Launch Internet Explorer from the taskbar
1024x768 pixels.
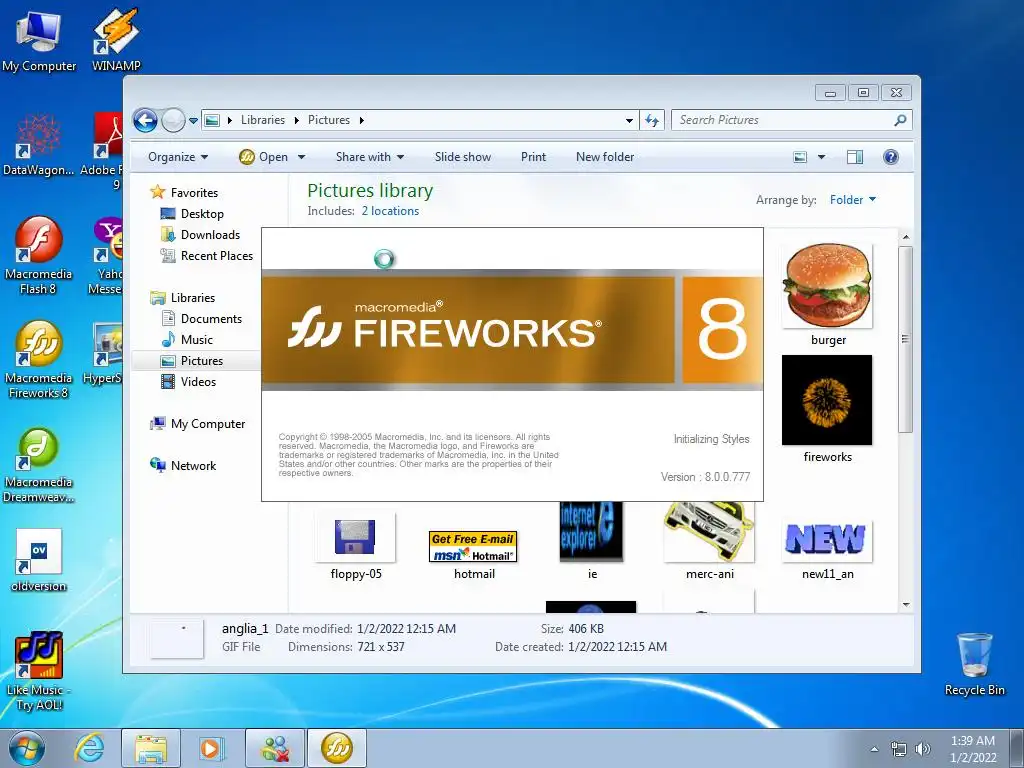pos(89,748)
